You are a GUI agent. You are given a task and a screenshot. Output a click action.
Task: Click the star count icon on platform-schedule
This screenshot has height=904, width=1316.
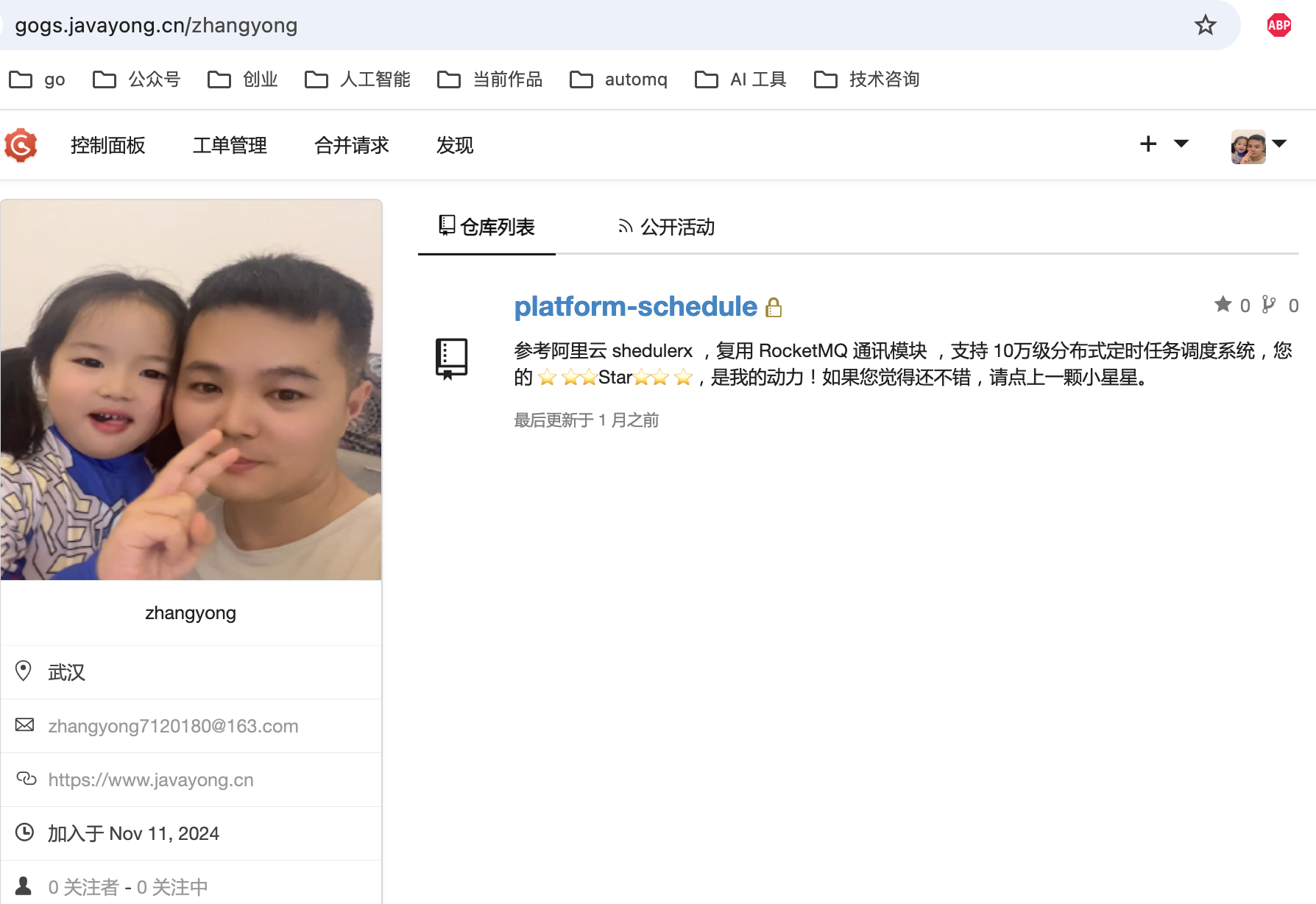[x=1223, y=305]
